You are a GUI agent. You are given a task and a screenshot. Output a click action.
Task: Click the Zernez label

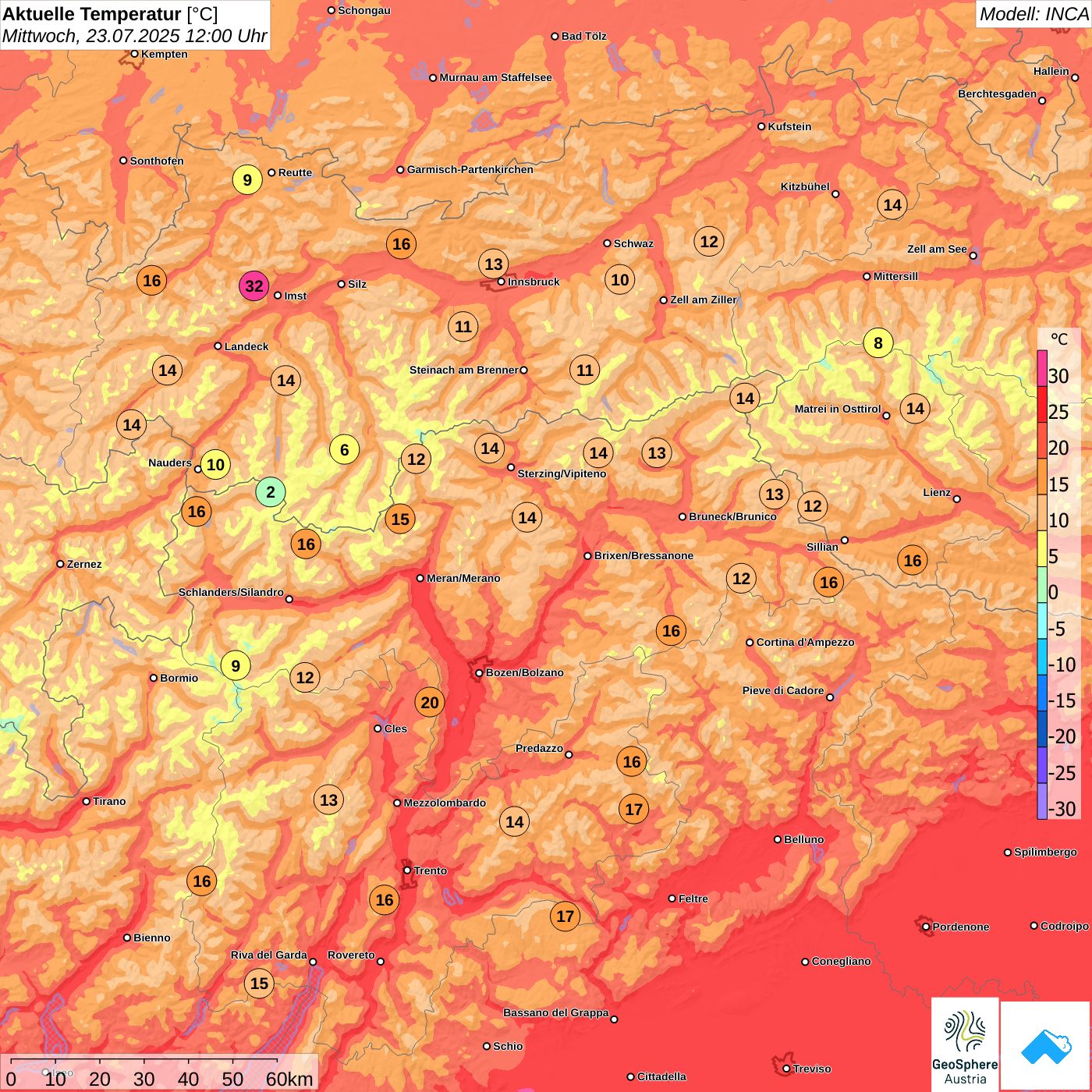pyautogui.click(x=84, y=564)
